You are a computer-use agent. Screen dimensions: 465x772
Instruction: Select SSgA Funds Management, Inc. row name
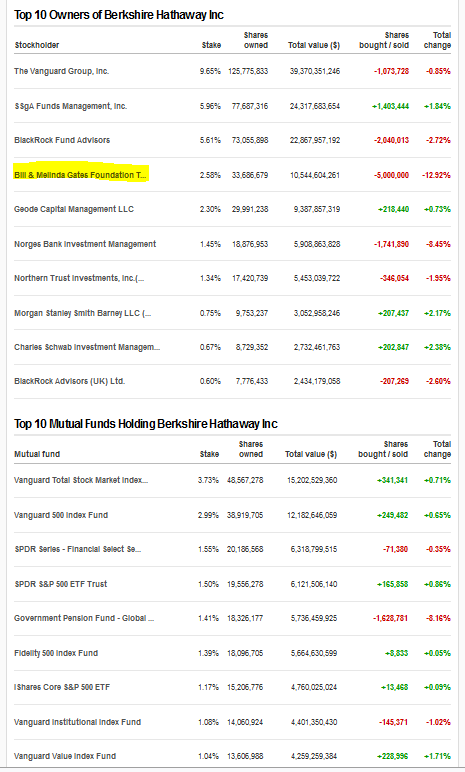pyautogui.click(x=70, y=106)
